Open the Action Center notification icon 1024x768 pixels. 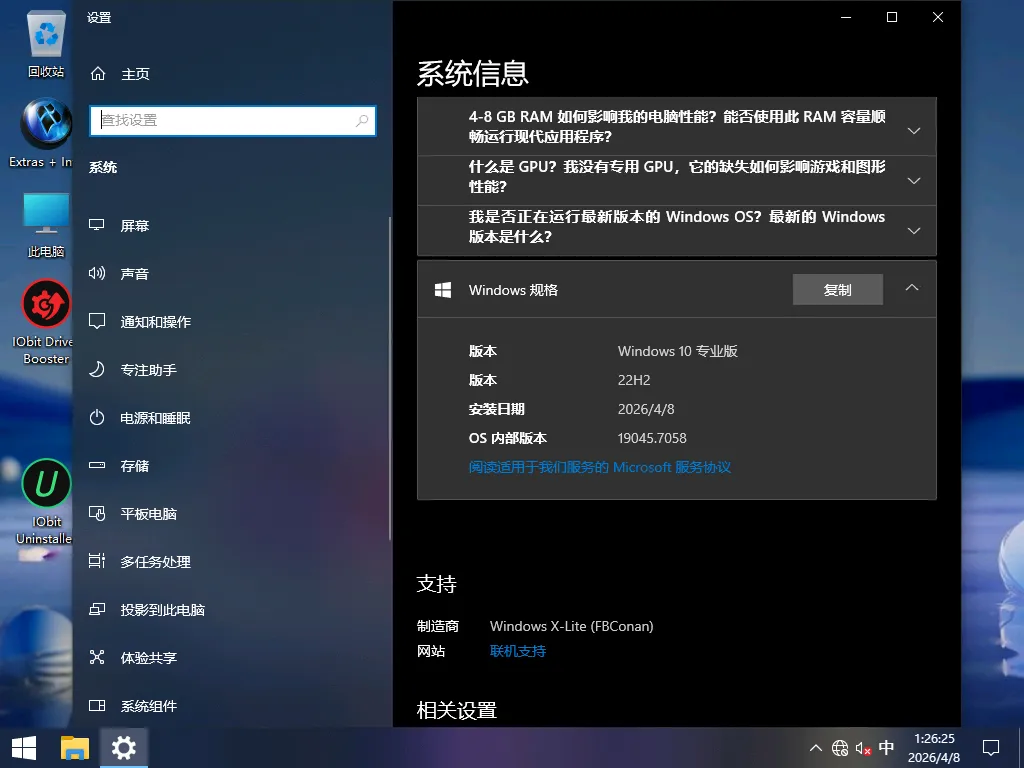(x=991, y=748)
